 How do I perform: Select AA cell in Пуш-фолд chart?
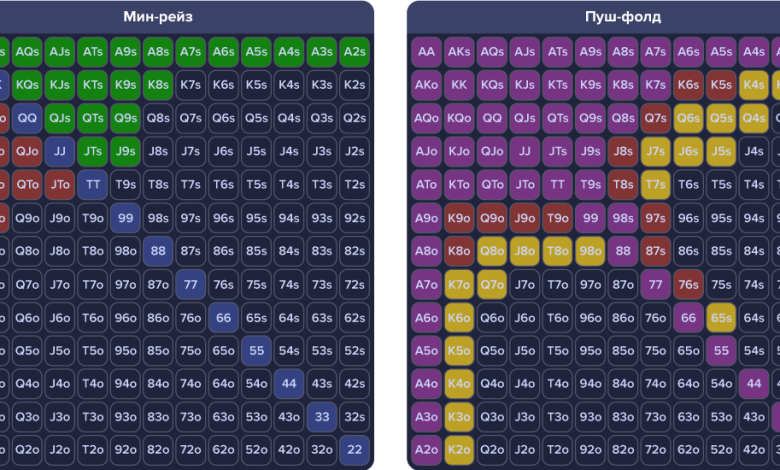click(x=426, y=52)
